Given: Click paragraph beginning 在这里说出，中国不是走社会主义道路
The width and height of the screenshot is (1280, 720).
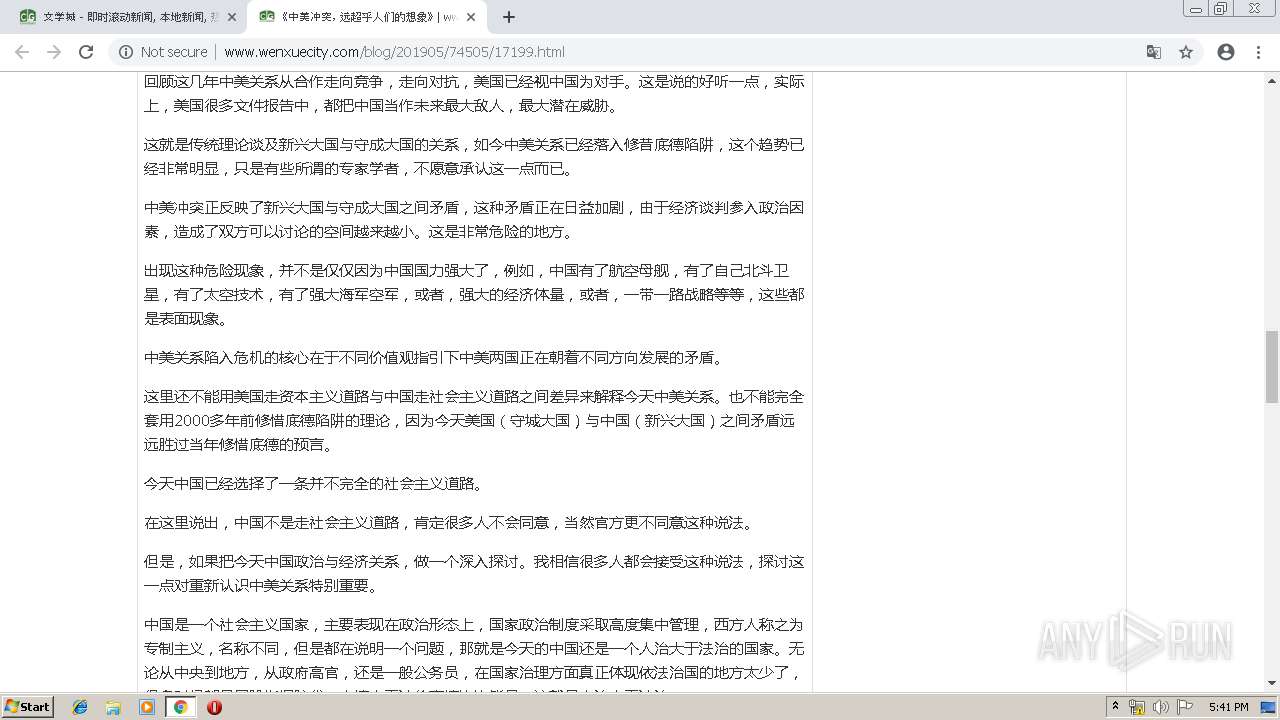Looking at the screenshot, I should (x=449, y=523).
